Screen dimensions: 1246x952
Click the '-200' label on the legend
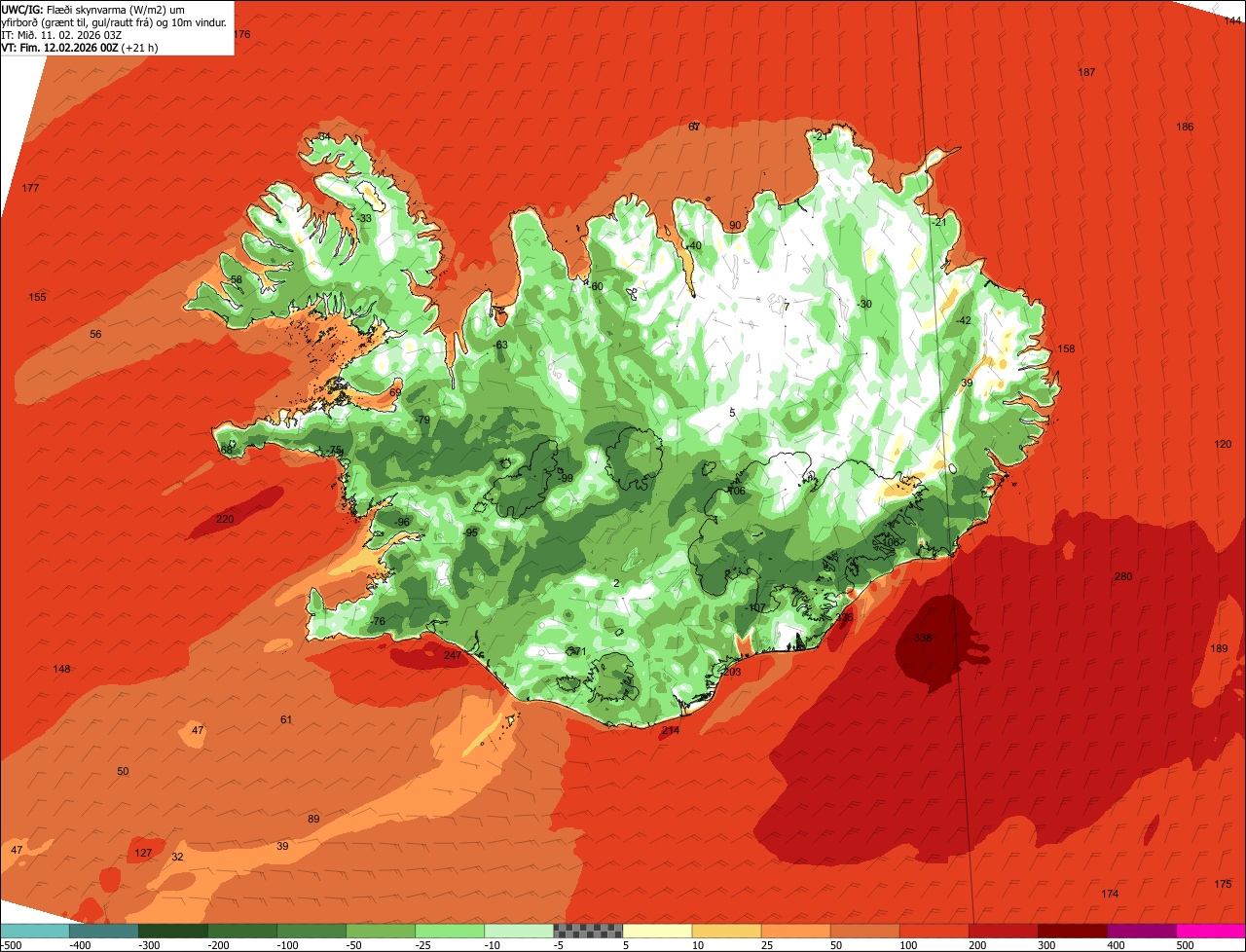(x=218, y=944)
